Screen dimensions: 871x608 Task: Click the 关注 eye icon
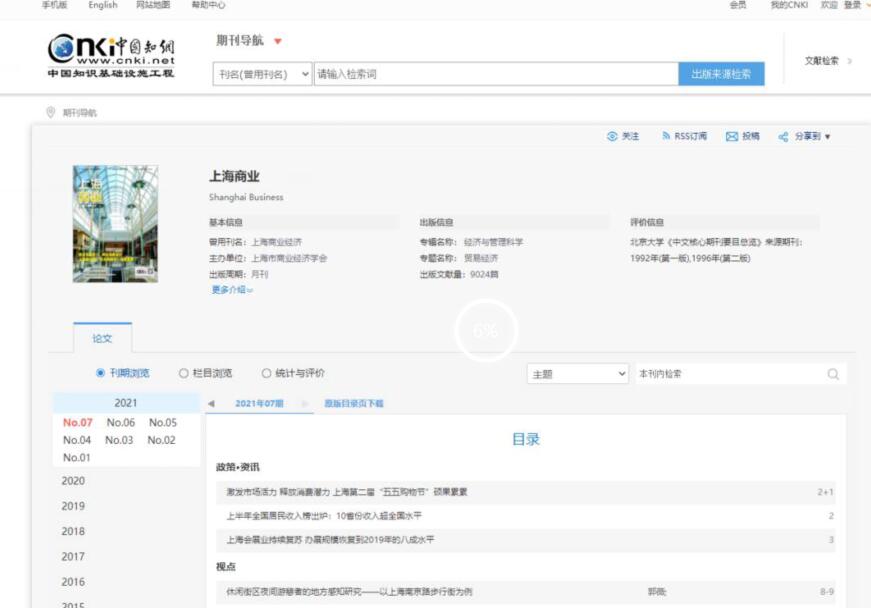tap(612, 136)
